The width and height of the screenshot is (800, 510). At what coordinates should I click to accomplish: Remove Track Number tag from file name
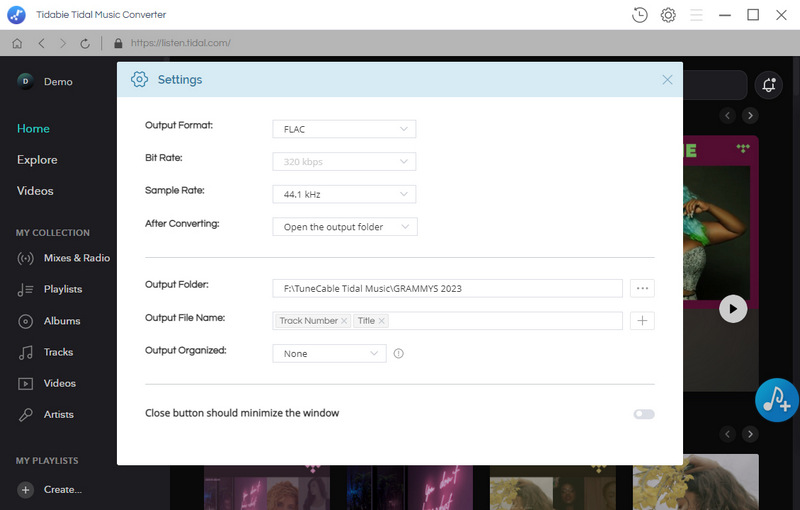tap(344, 321)
